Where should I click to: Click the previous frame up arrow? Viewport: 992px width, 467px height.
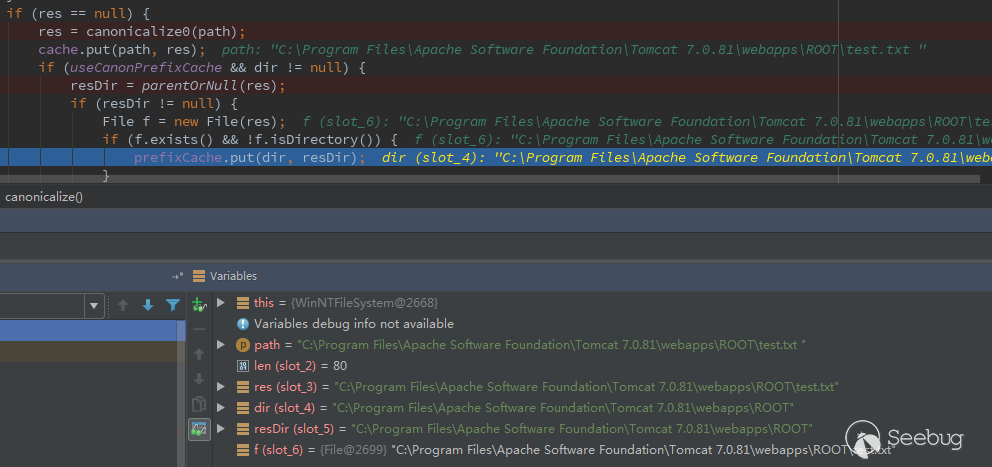(x=123, y=306)
